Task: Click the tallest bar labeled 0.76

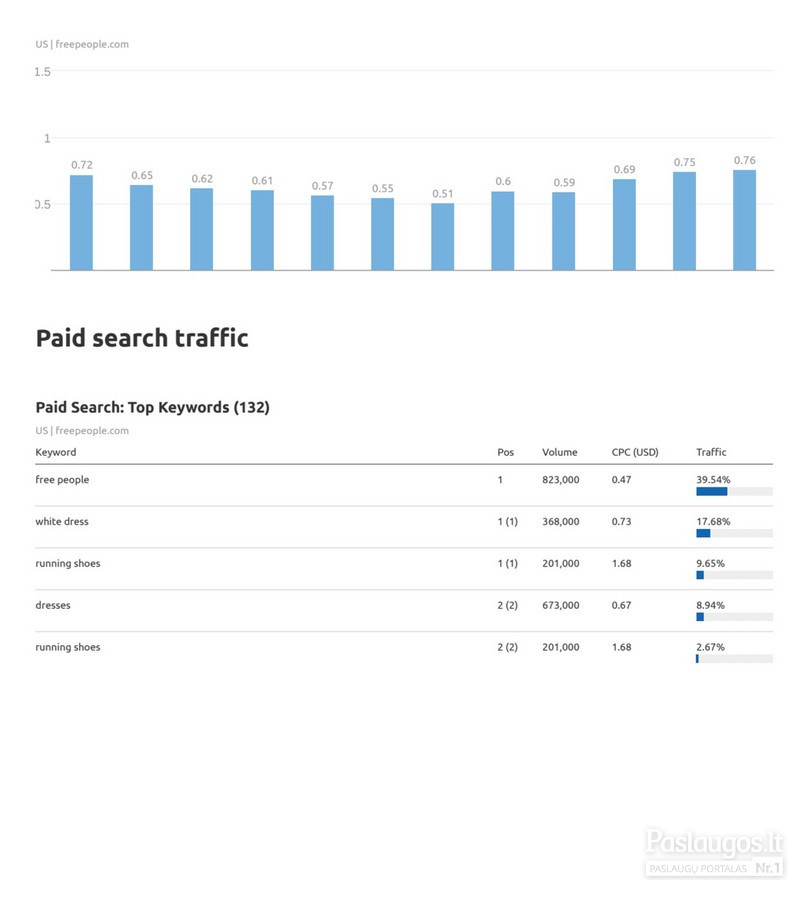Action: click(744, 220)
